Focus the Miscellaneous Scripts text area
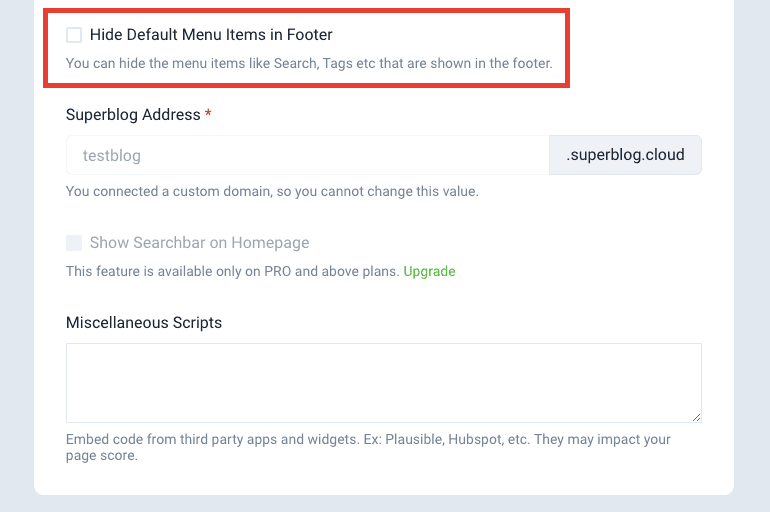The width and height of the screenshot is (770, 512). point(383,382)
